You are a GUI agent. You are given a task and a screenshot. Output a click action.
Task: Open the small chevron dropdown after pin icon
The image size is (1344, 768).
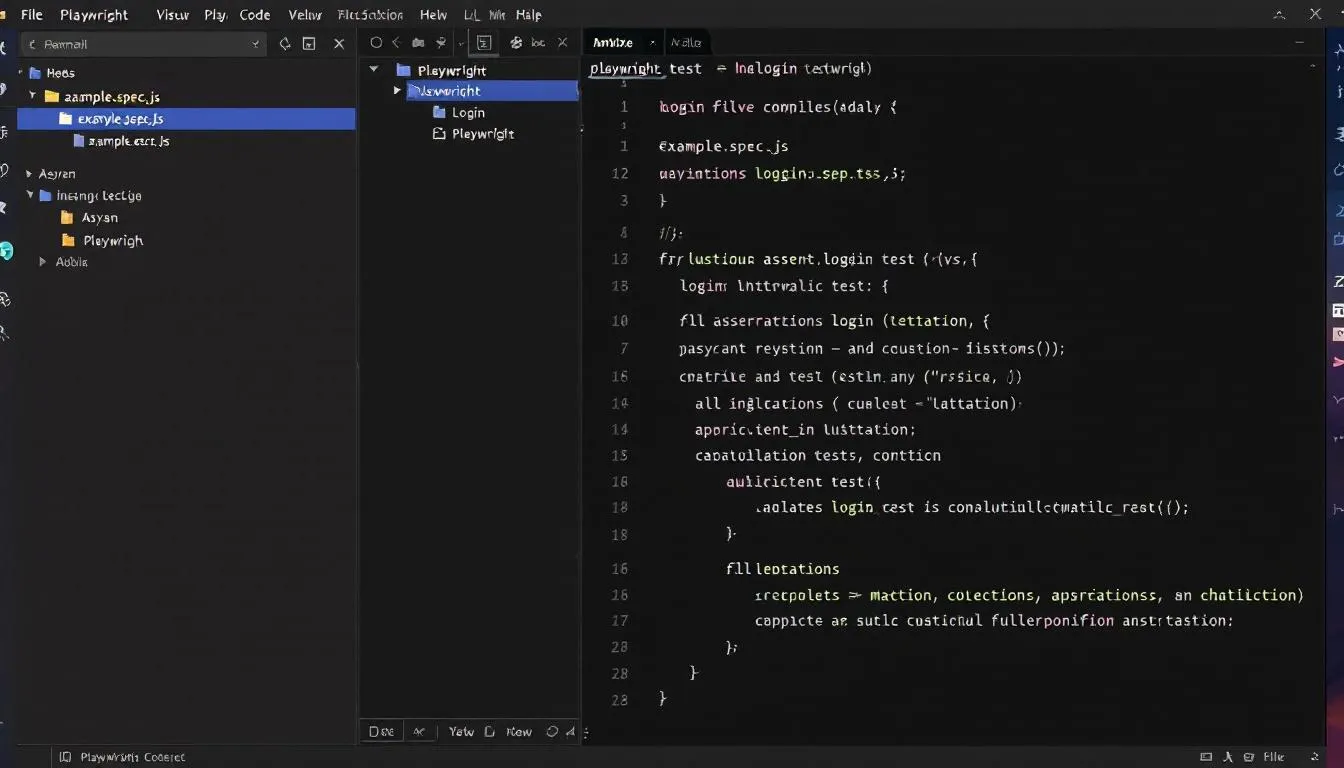point(461,44)
